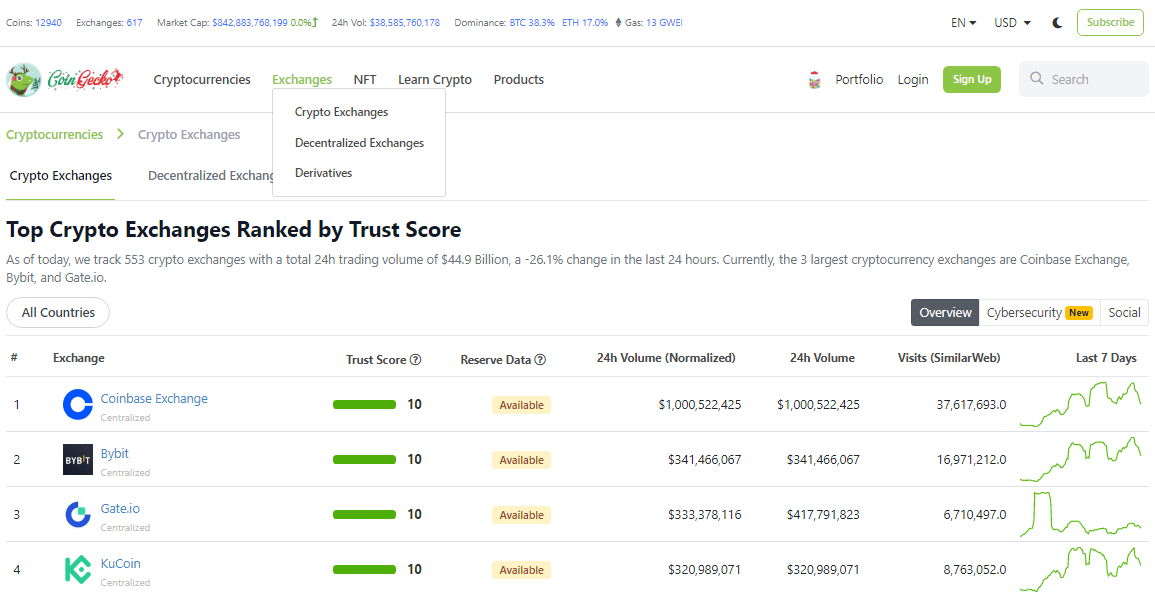The width and height of the screenshot is (1155, 595).
Task: Open the EN language dropdown
Action: pos(963,23)
